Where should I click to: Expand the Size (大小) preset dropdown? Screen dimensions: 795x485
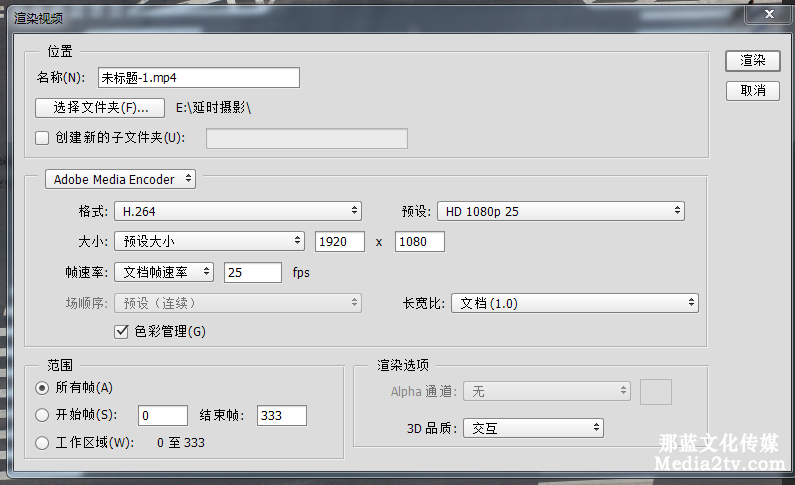pos(209,241)
